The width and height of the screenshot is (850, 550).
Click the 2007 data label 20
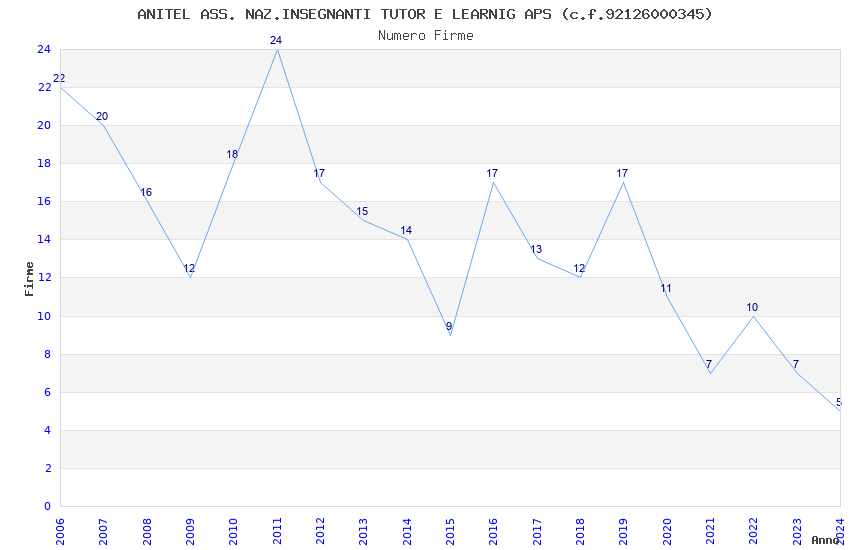point(102,116)
